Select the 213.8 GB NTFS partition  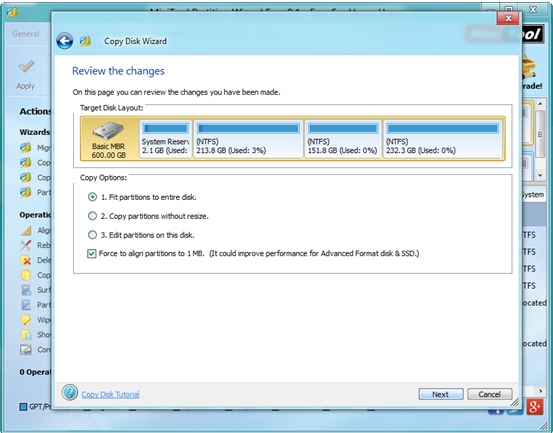tap(248, 138)
